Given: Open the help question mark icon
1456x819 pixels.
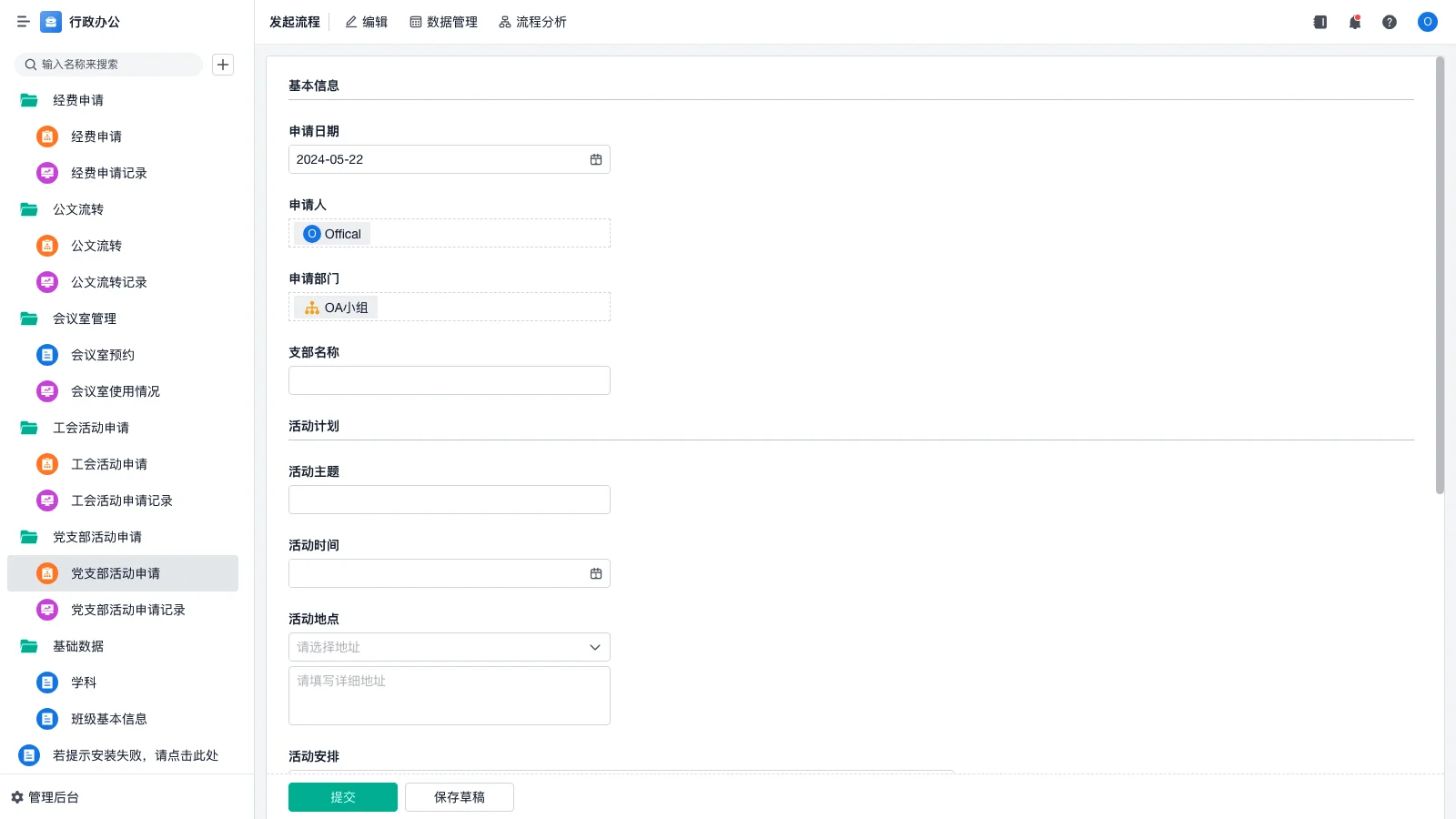Looking at the screenshot, I should pyautogui.click(x=1390, y=22).
